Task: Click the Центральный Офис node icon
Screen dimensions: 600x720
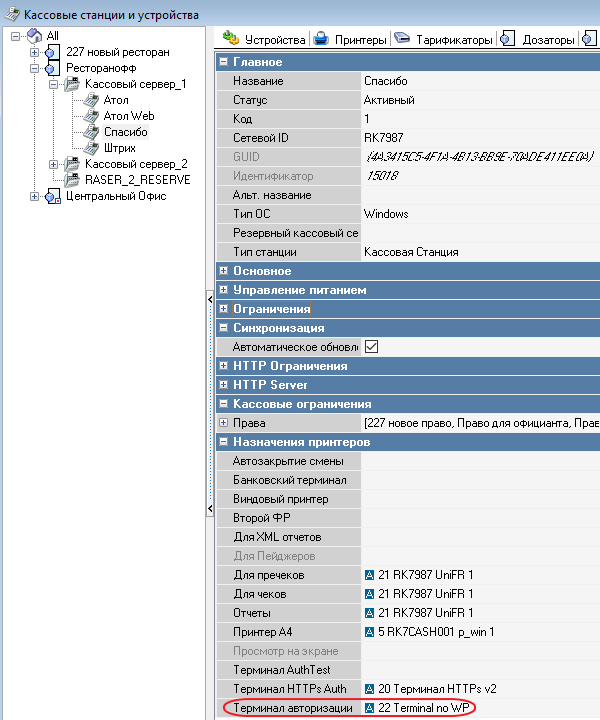Action: point(53,196)
